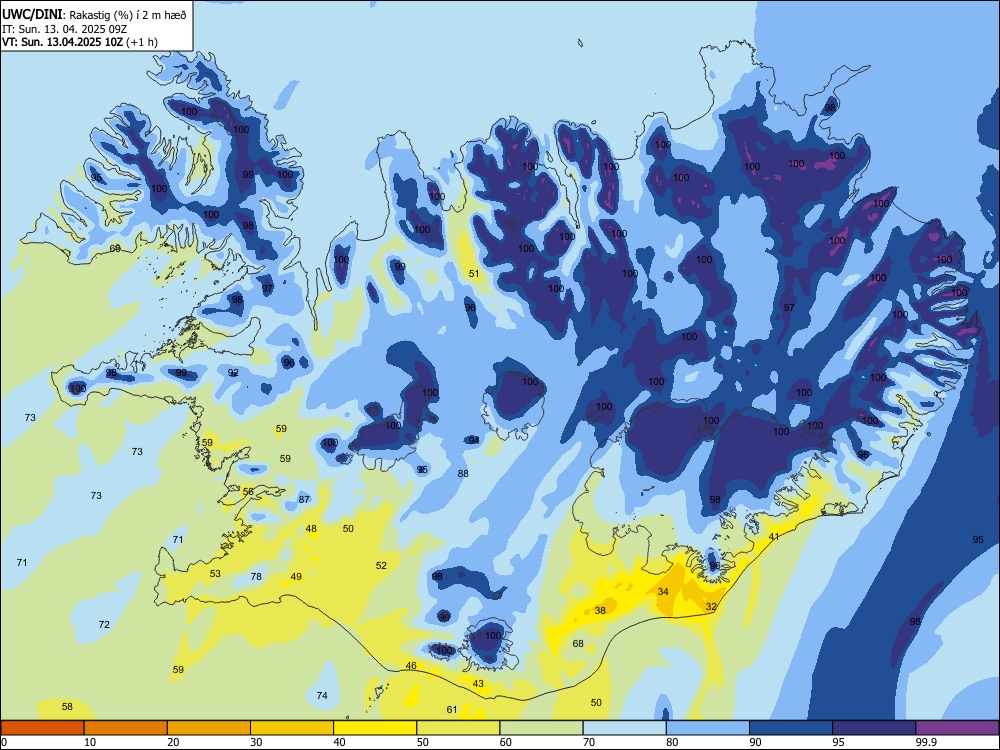
Task: Click the 50–60 pale yellow legend swatch
Action: click(x=458, y=728)
